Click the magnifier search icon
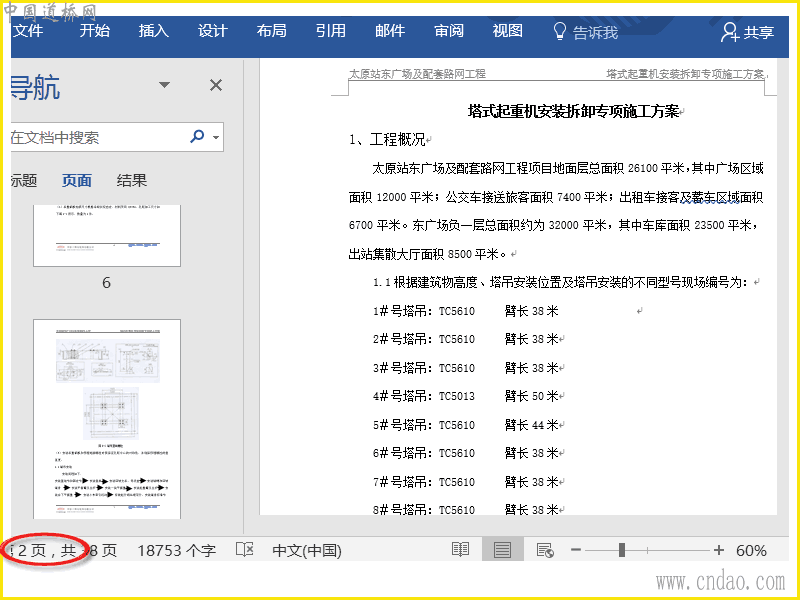This screenshot has height=600, width=800. 197,136
